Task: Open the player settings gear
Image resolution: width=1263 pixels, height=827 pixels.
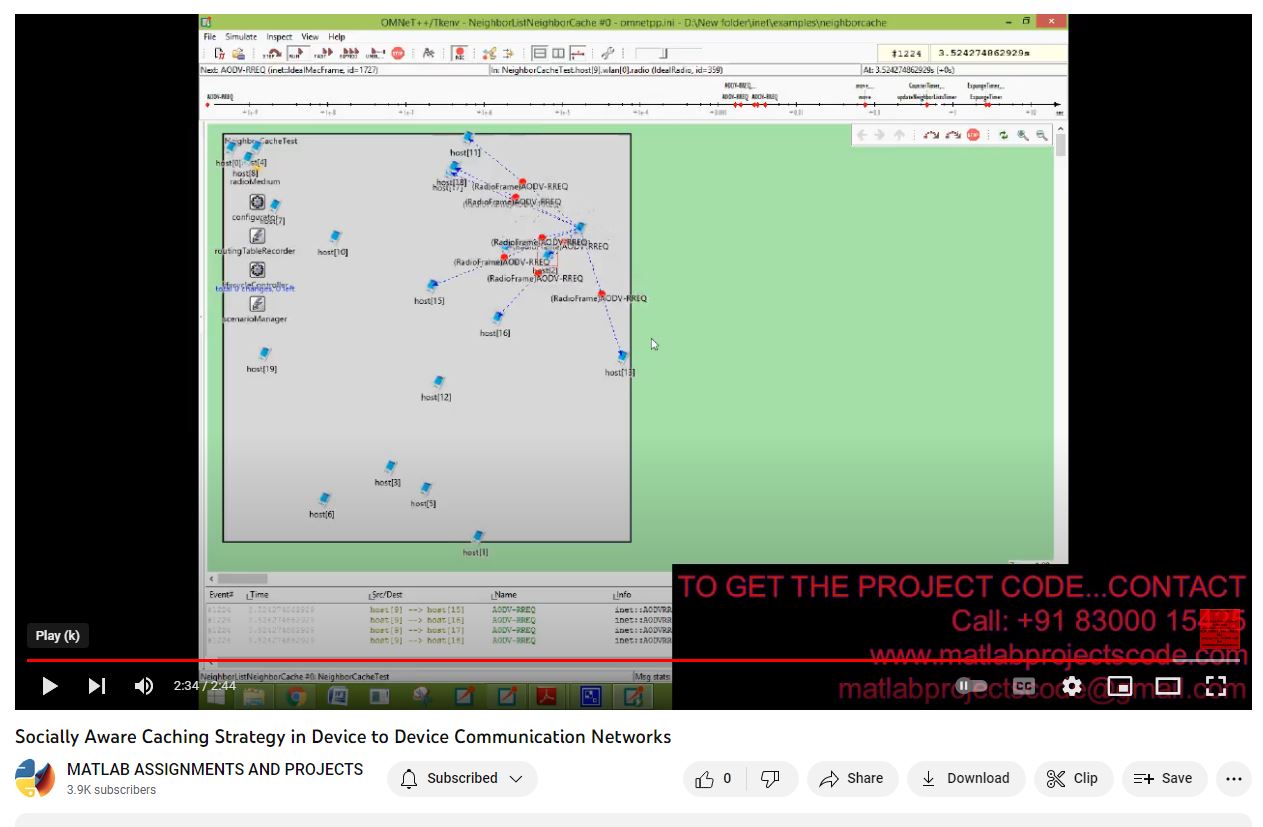Action: 1072,686
